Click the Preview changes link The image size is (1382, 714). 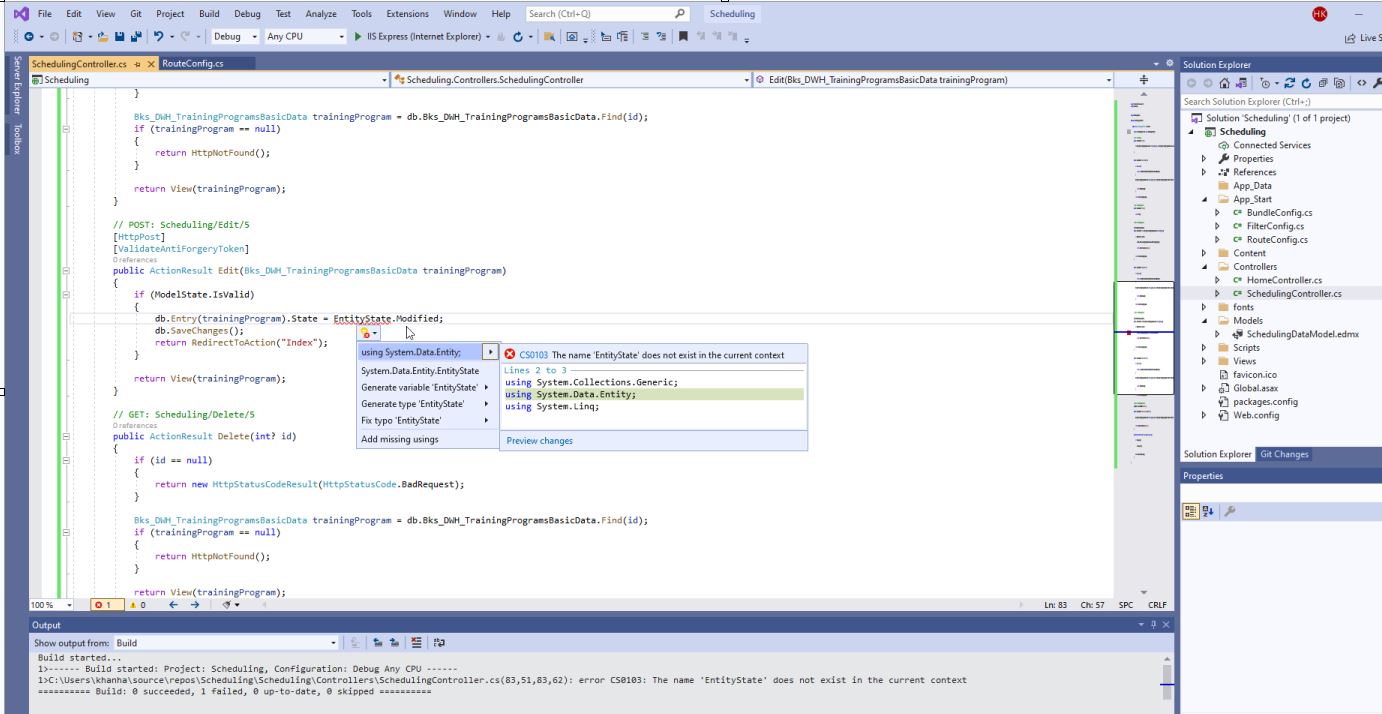tap(540, 440)
